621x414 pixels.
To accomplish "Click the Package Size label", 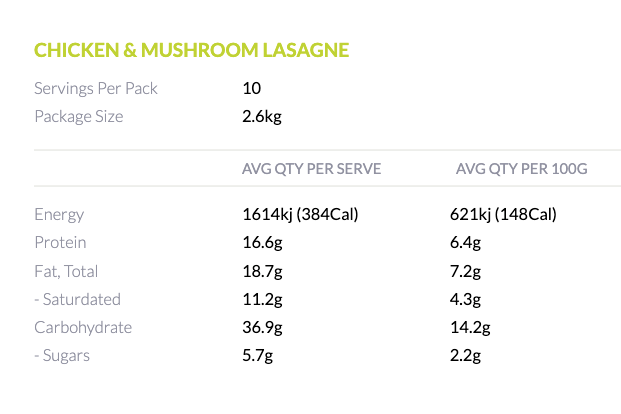I will pyautogui.click(x=79, y=116).
